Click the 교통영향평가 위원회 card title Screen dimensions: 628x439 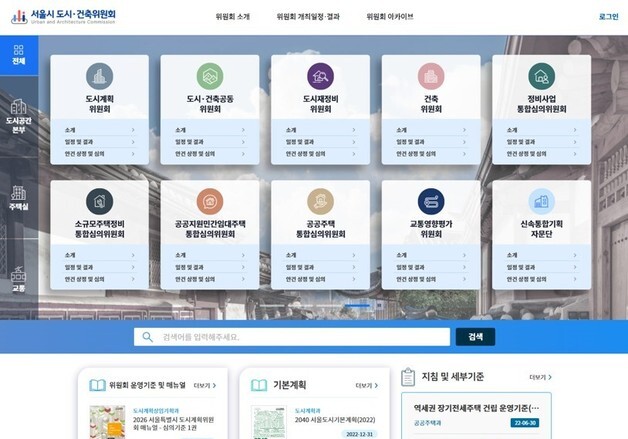[x=431, y=229]
